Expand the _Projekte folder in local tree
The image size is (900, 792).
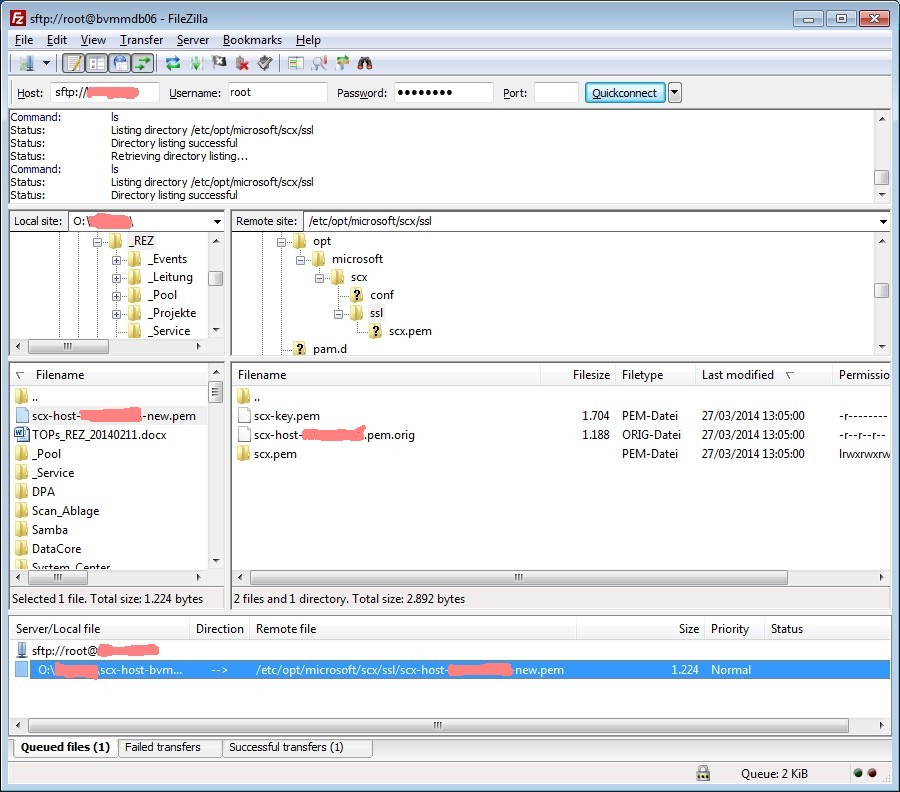pyautogui.click(x=117, y=314)
